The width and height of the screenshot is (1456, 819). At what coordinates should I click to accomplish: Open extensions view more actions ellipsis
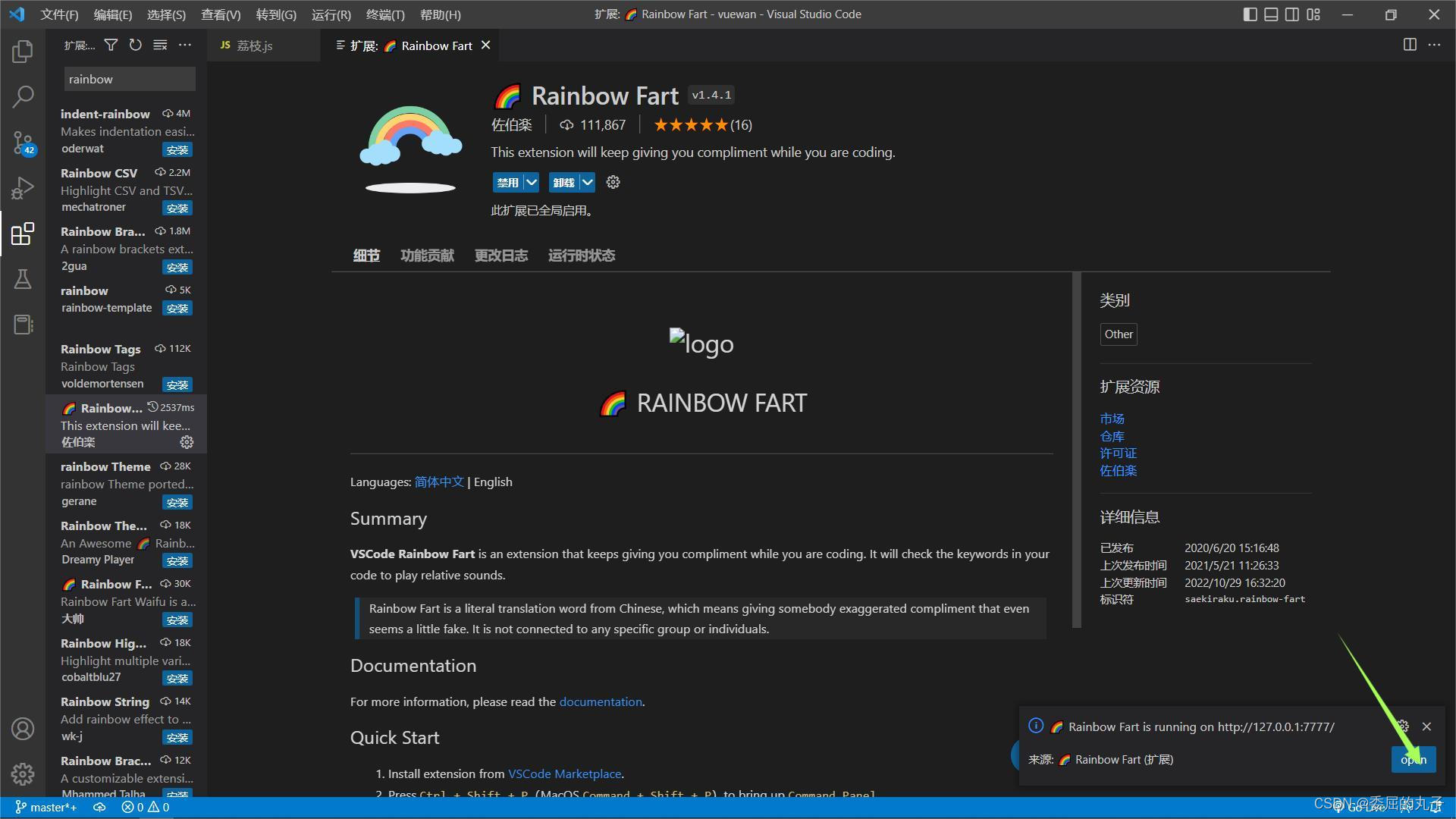click(x=185, y=45)
